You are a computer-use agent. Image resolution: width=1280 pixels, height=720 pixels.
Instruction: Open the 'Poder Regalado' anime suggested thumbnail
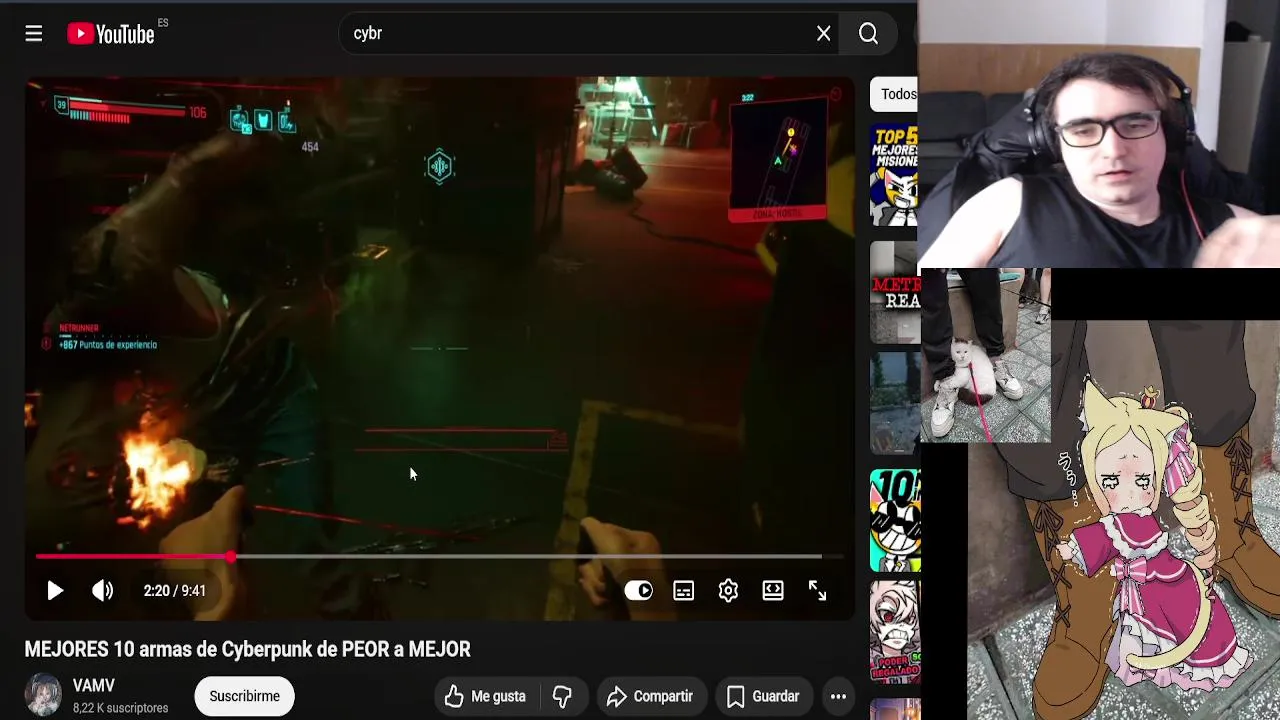pos(894,633)
